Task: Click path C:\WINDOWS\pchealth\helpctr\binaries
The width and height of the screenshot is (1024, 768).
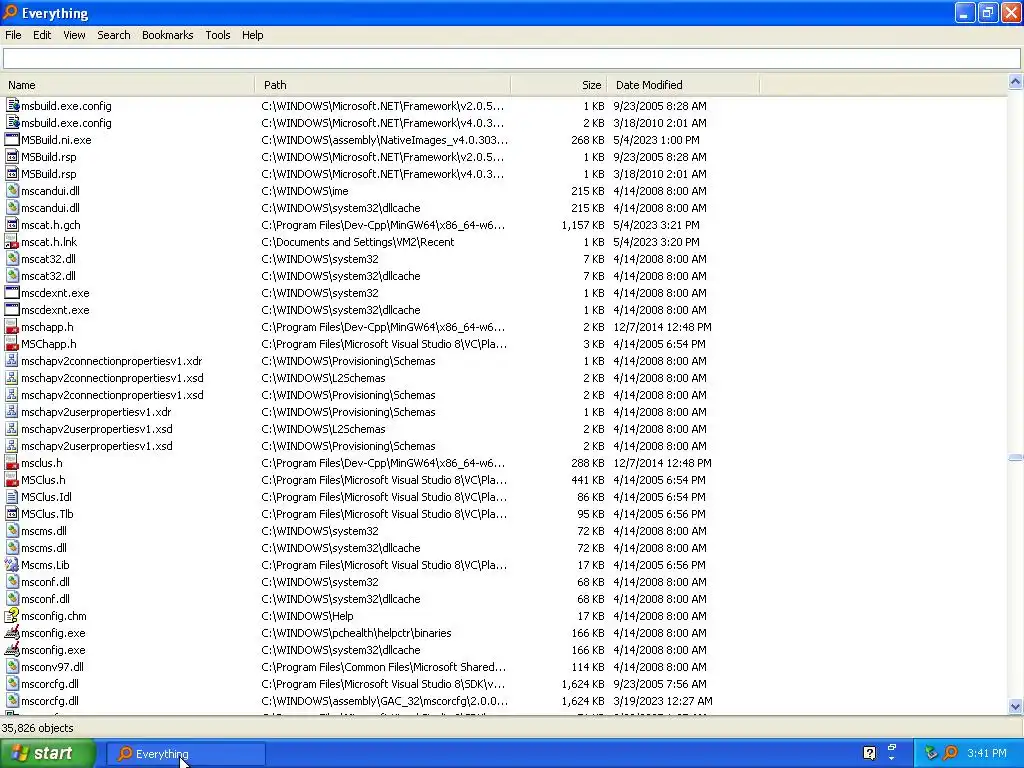Action: click(x=357, y=632)
